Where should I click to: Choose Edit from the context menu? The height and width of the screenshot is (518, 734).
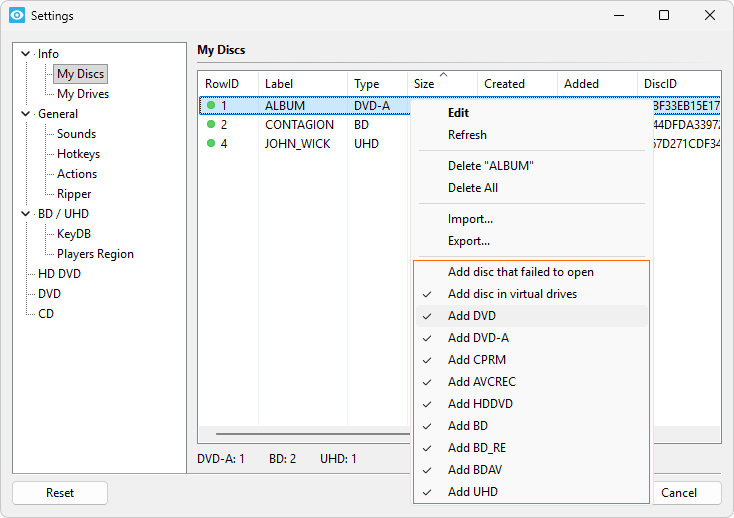(x=458, y=113)
